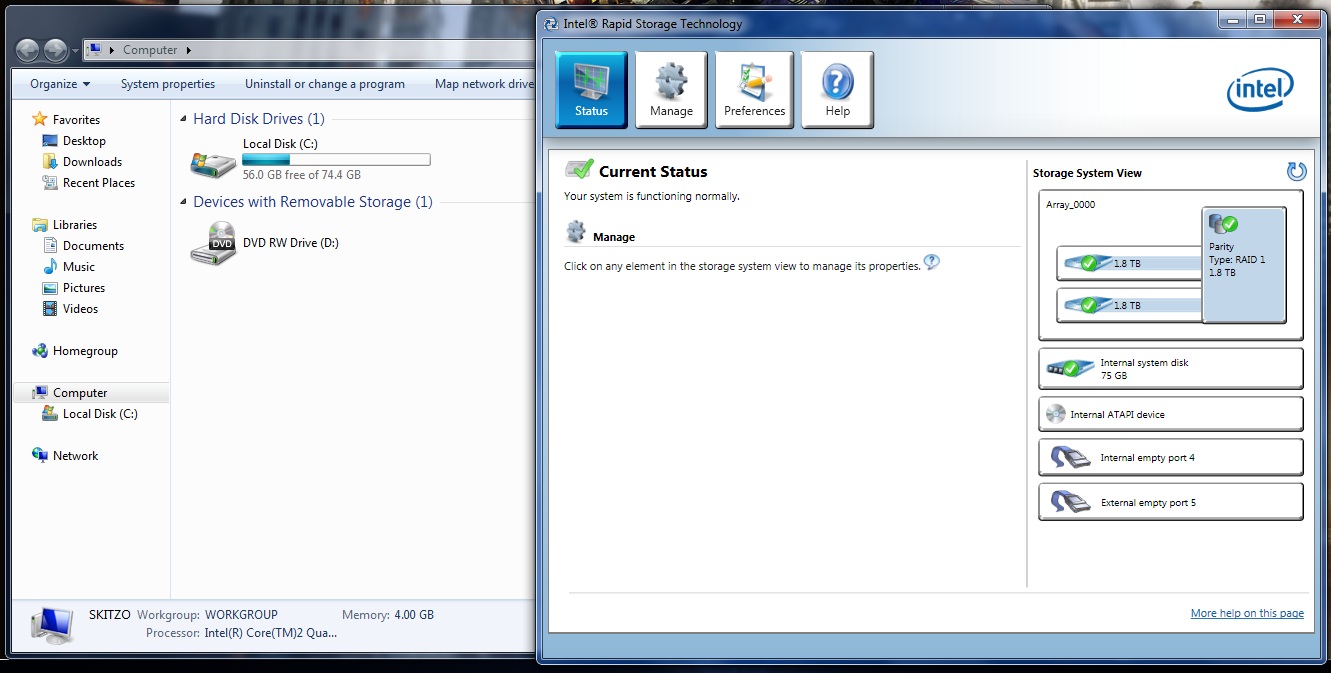Open the Help section with question mark
The width and height of the screenshot is (1331, 673).
click(x=837, y=90)
